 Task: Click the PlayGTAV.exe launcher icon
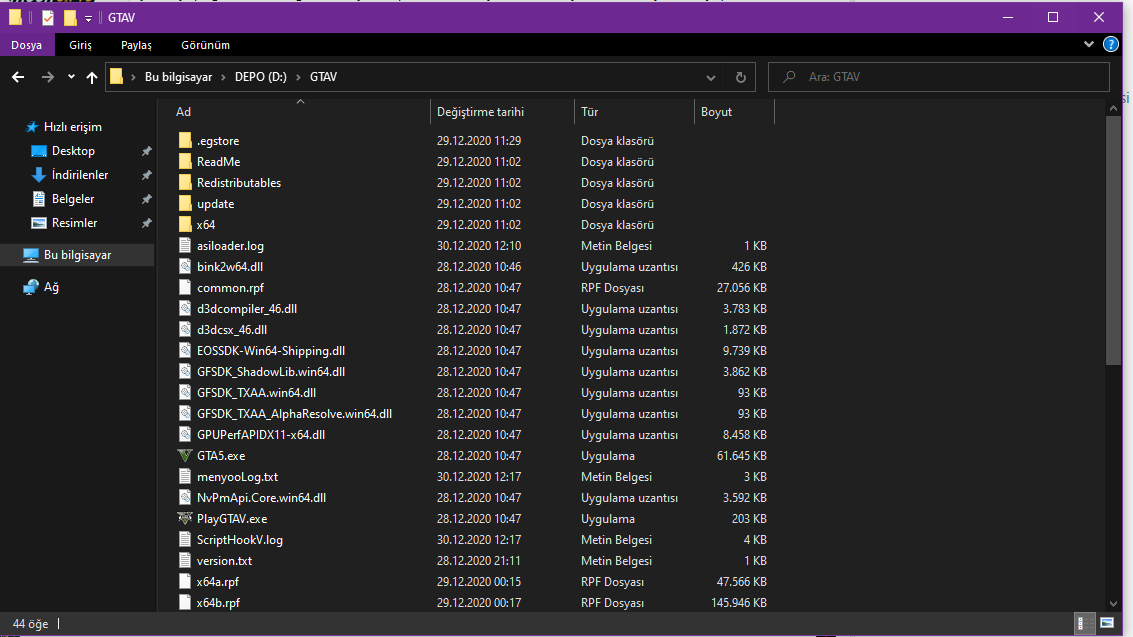coord(185,519)
